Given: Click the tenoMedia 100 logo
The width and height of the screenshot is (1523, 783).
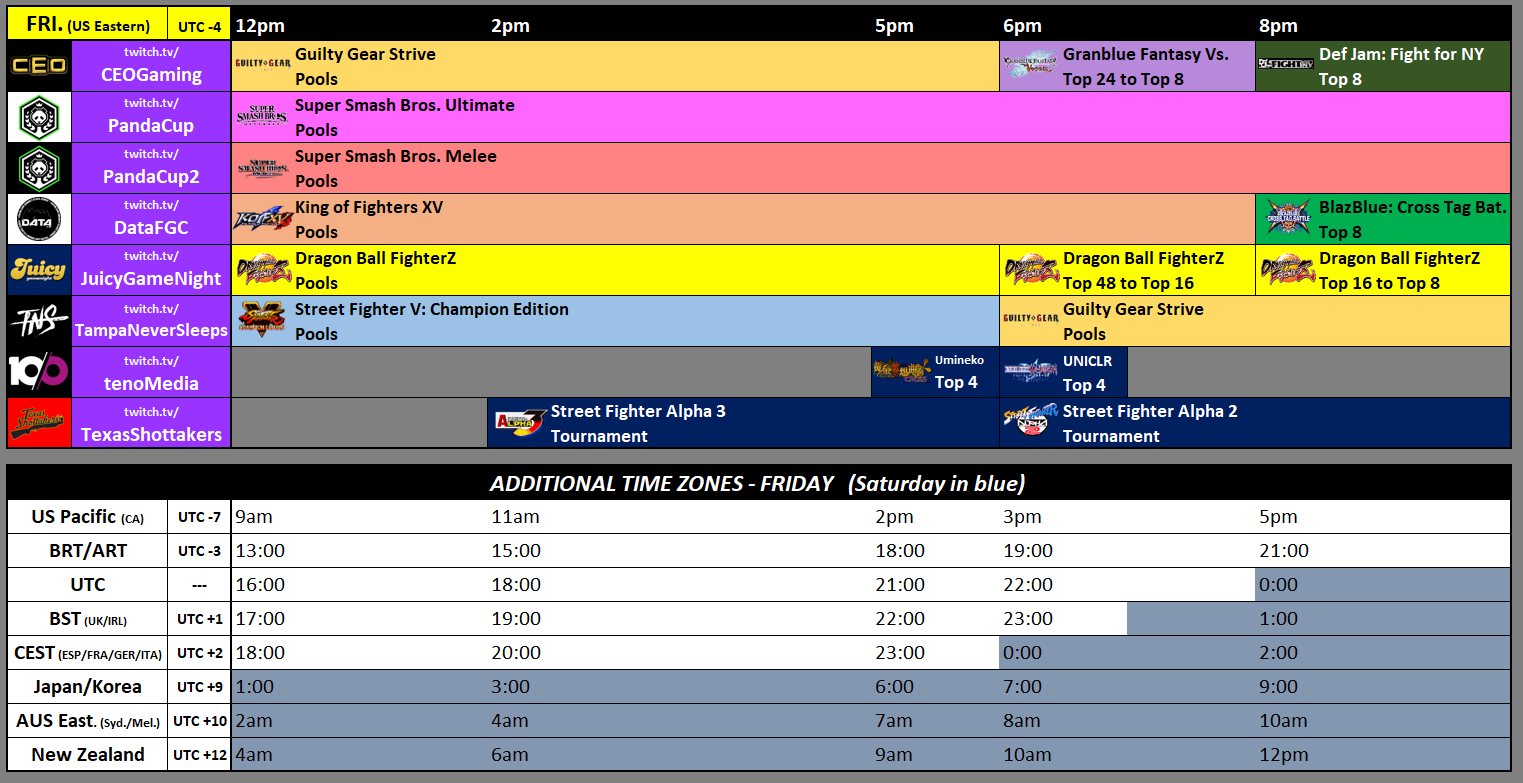Looking at the screenshot, I should coord(39,371).
